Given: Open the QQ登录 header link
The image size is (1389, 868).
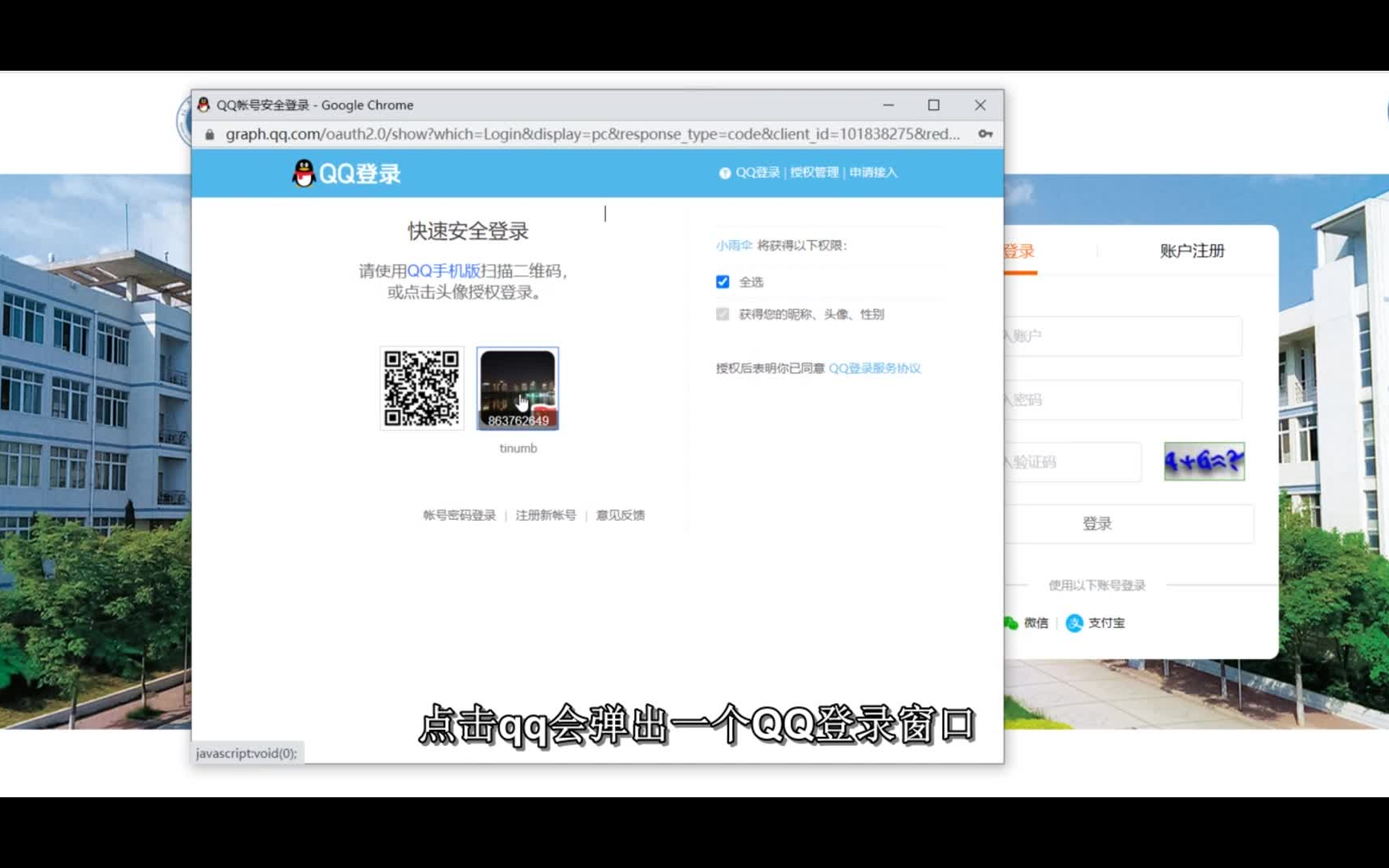Looking at the screenshot, I should point(758,173).
